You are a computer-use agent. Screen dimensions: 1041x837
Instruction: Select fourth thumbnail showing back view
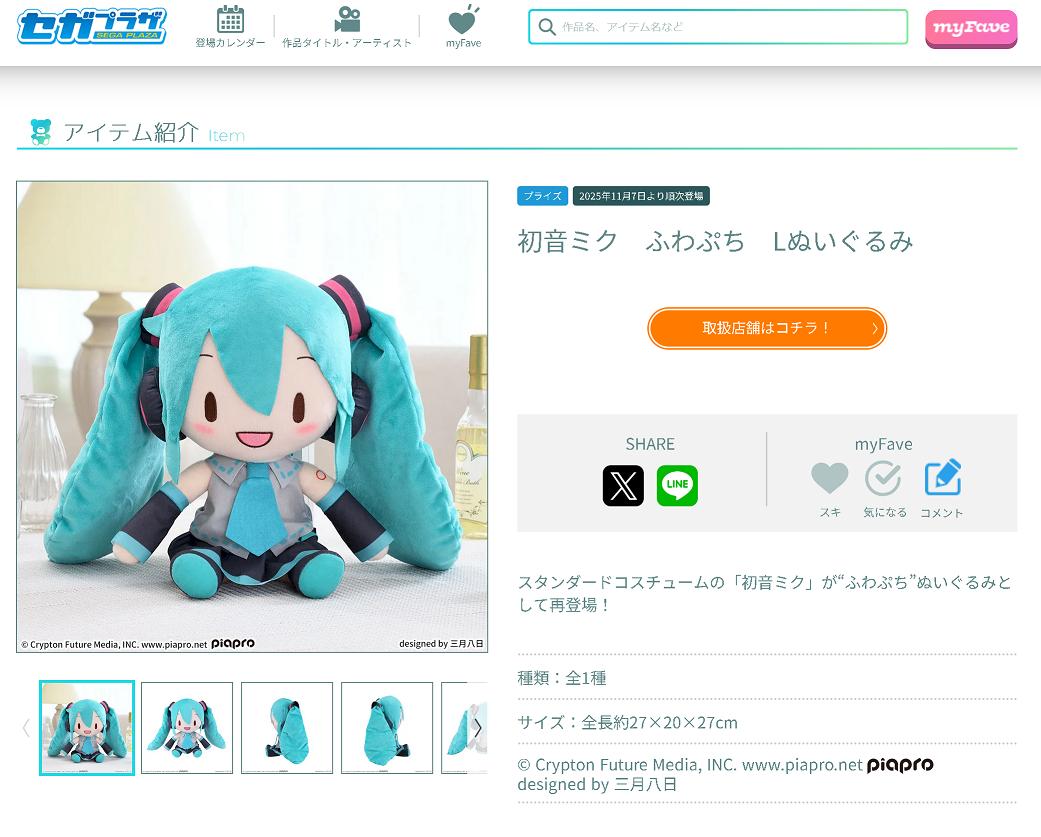tap(387, 728)
